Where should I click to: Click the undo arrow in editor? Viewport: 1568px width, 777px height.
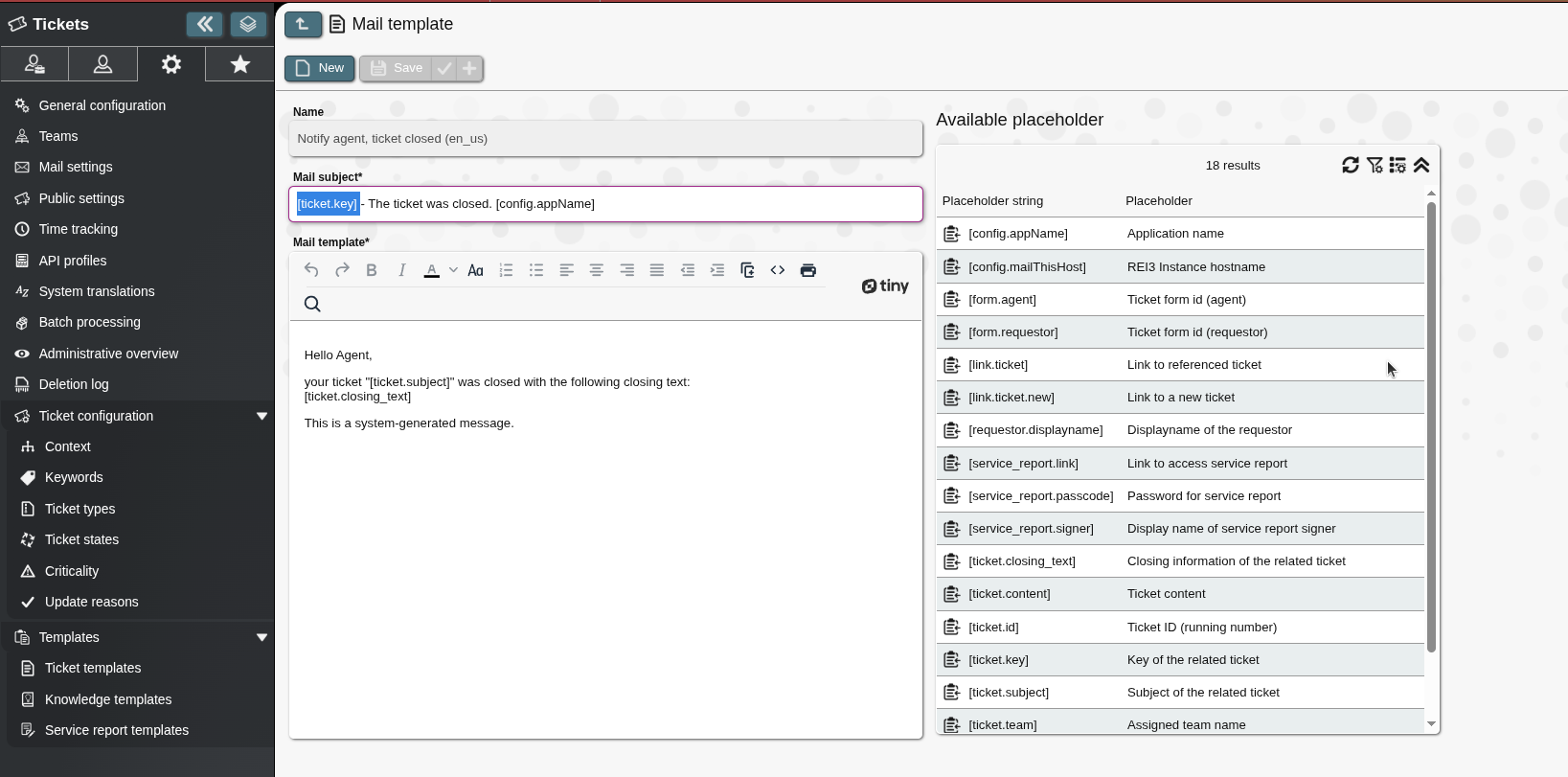(x=311, y=270)
